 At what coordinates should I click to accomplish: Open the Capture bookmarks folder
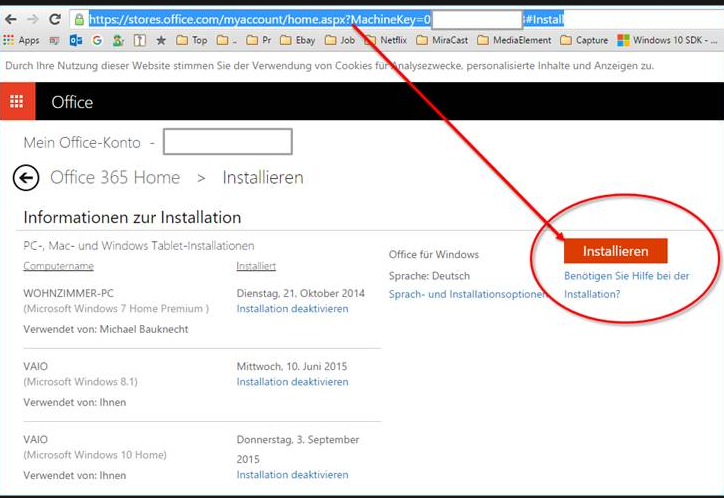point(584,40)
